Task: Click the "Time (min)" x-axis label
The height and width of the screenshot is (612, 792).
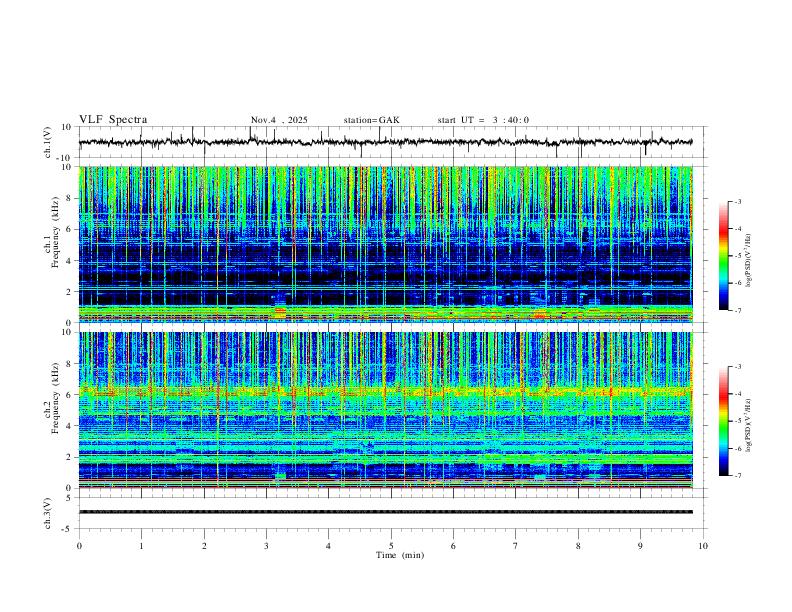Action: point(400,555)
